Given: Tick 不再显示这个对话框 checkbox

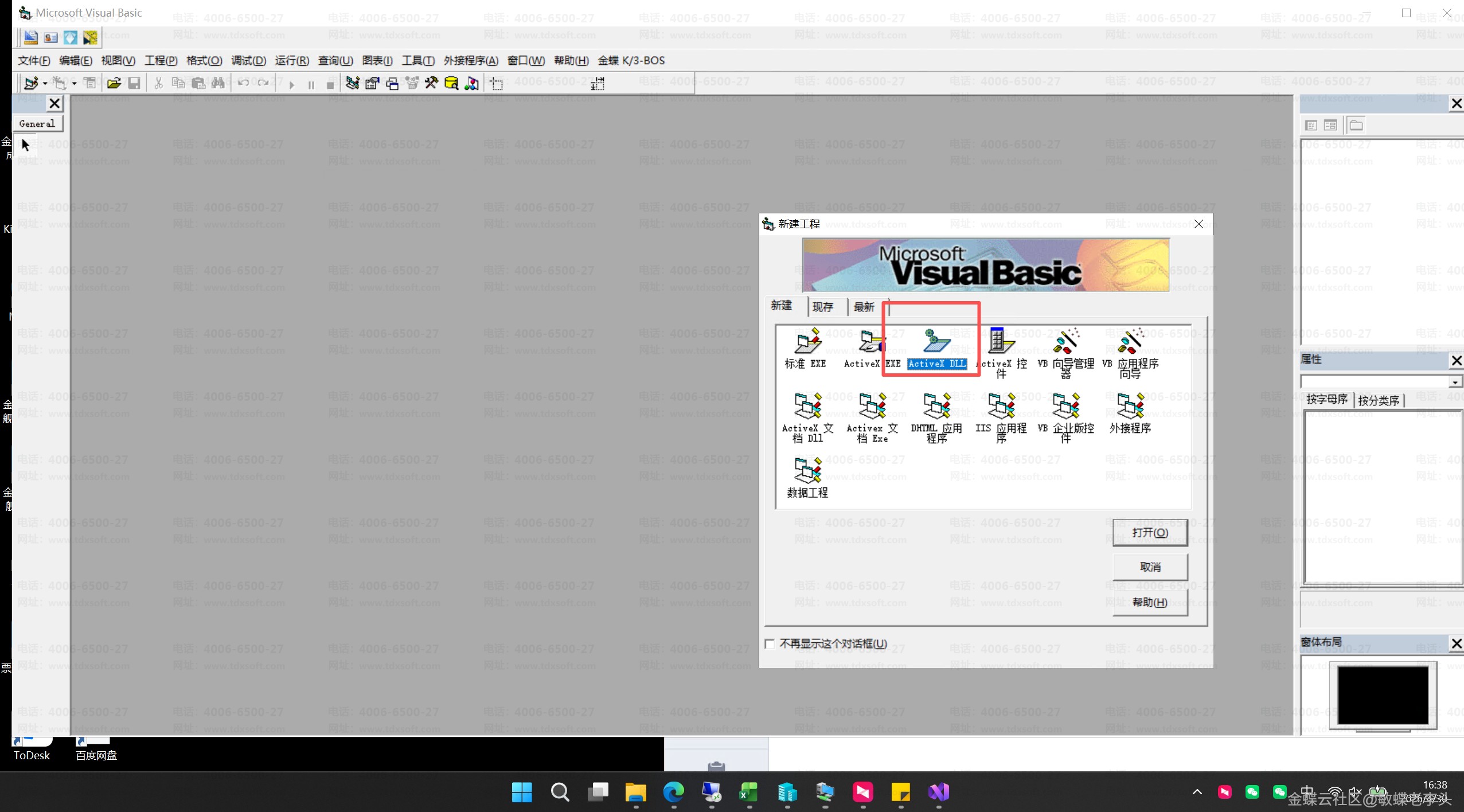Looking at the screenshot, I should click(x=770, y=643).
